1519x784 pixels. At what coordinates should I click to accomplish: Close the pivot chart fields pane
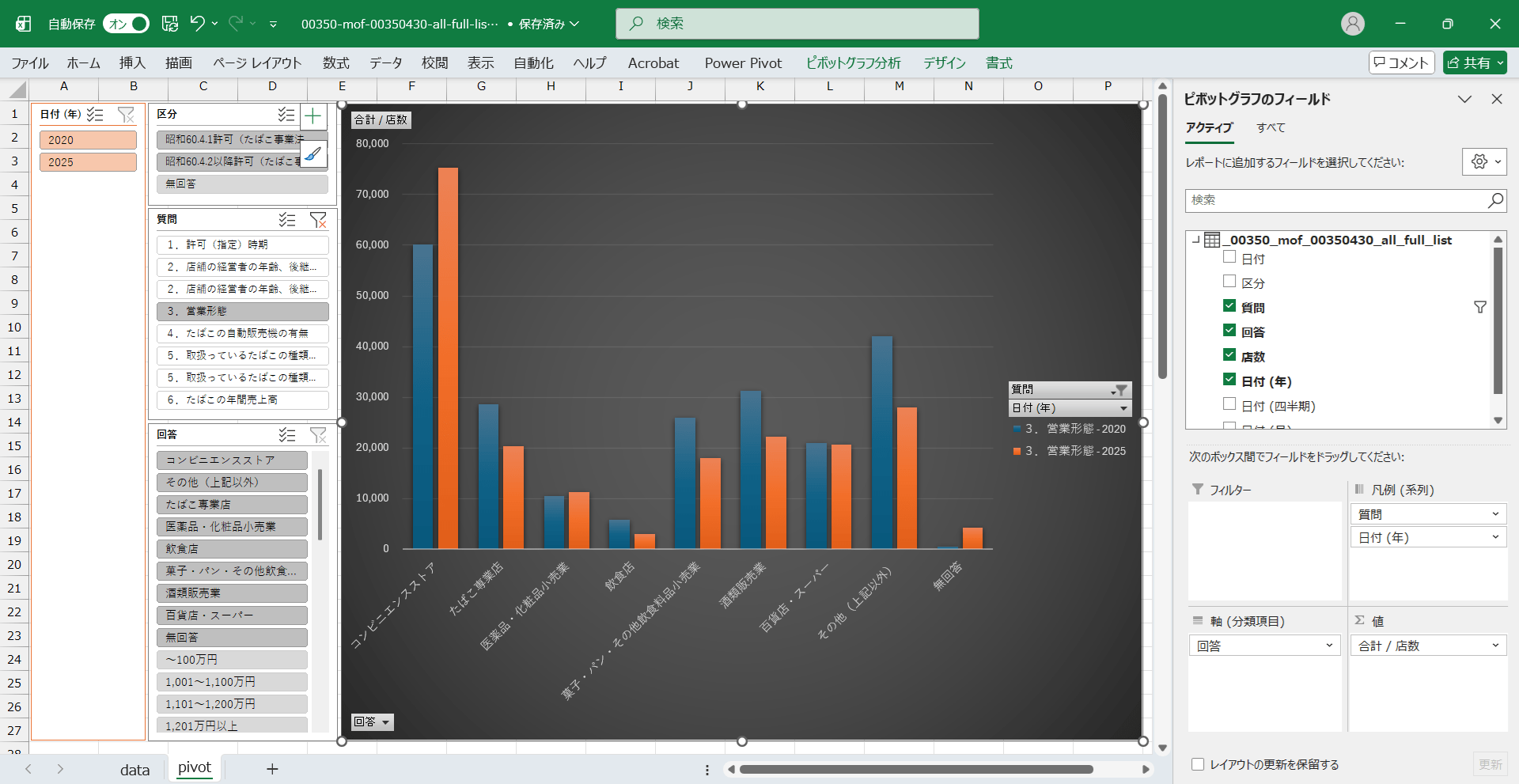pos(1496,99)
